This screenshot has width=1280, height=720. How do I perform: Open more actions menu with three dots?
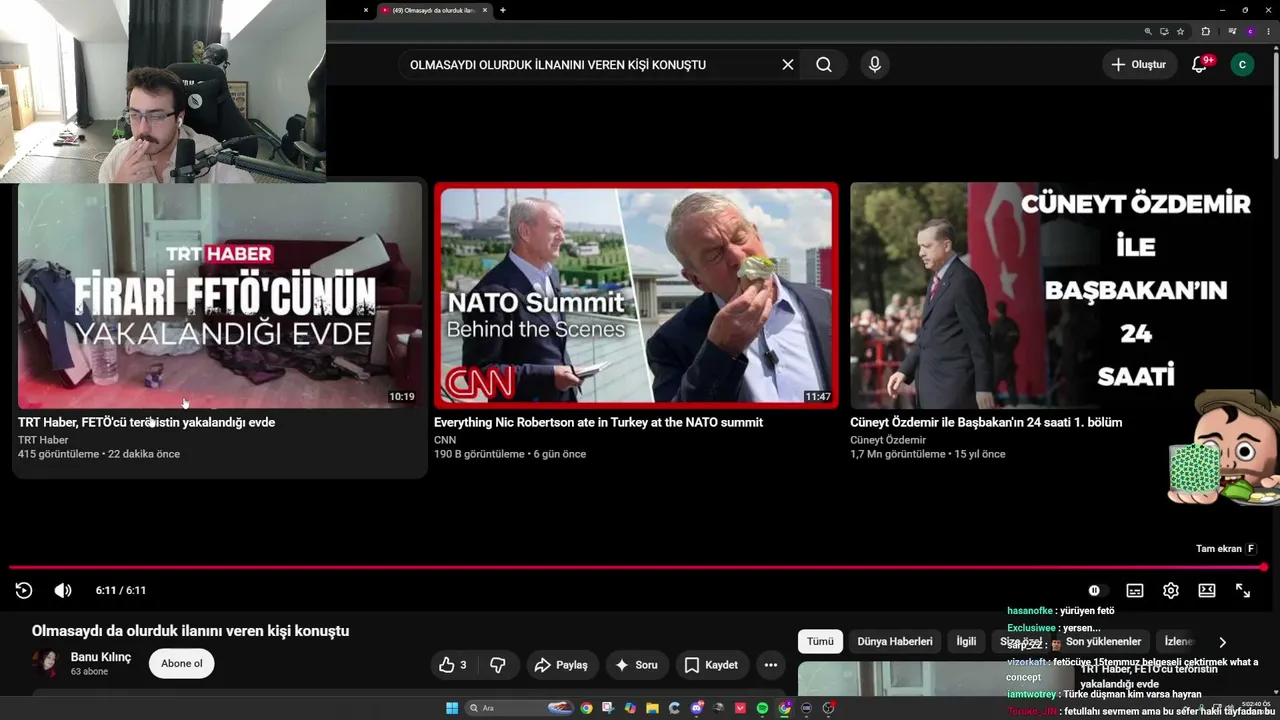770,665
